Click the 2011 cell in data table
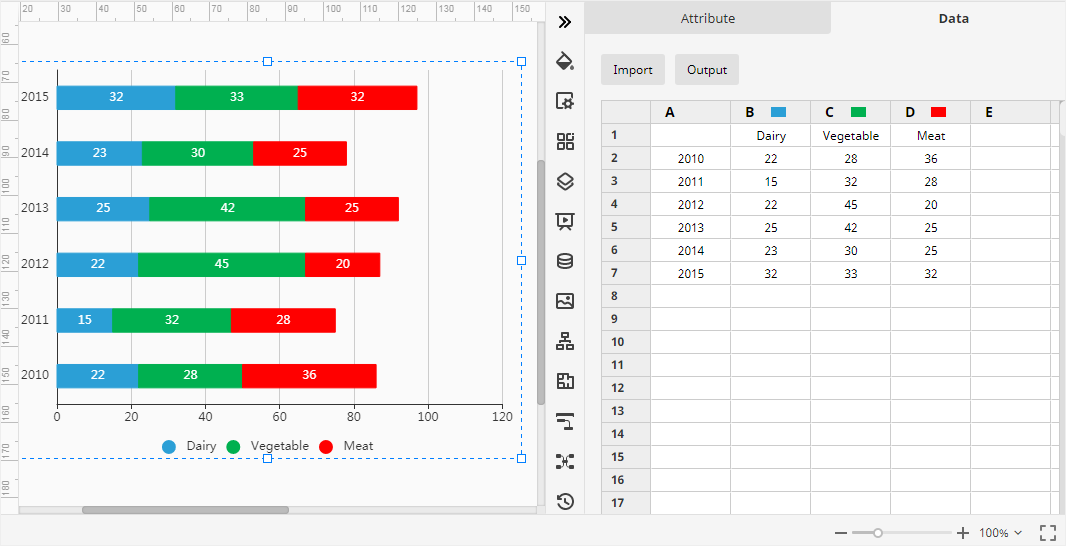This screenshot has height=546, width=1066. (x=690, y=182)
